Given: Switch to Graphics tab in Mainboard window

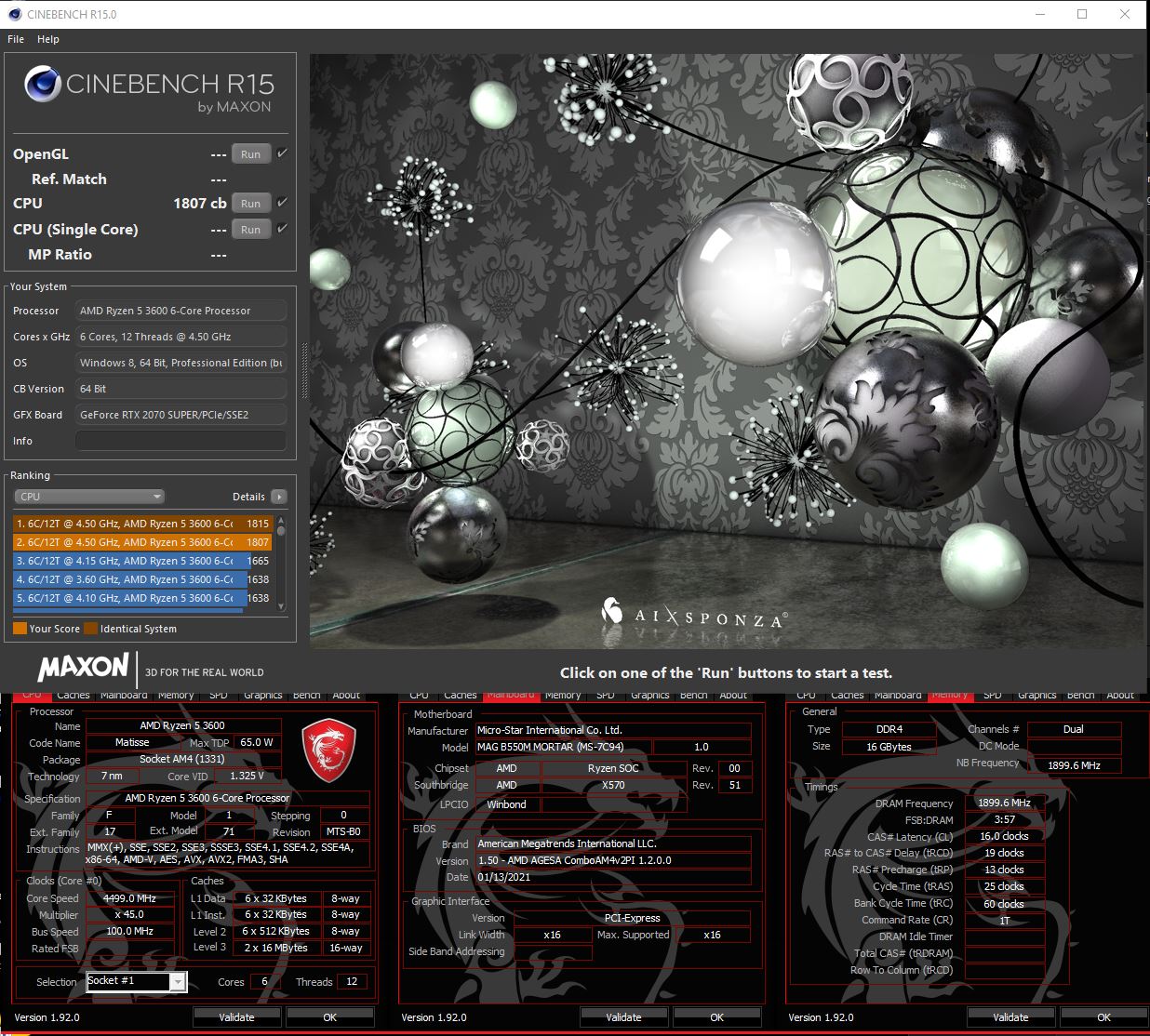Looking at the screenshot, I should pyautogui.click(x=649, y=696).
